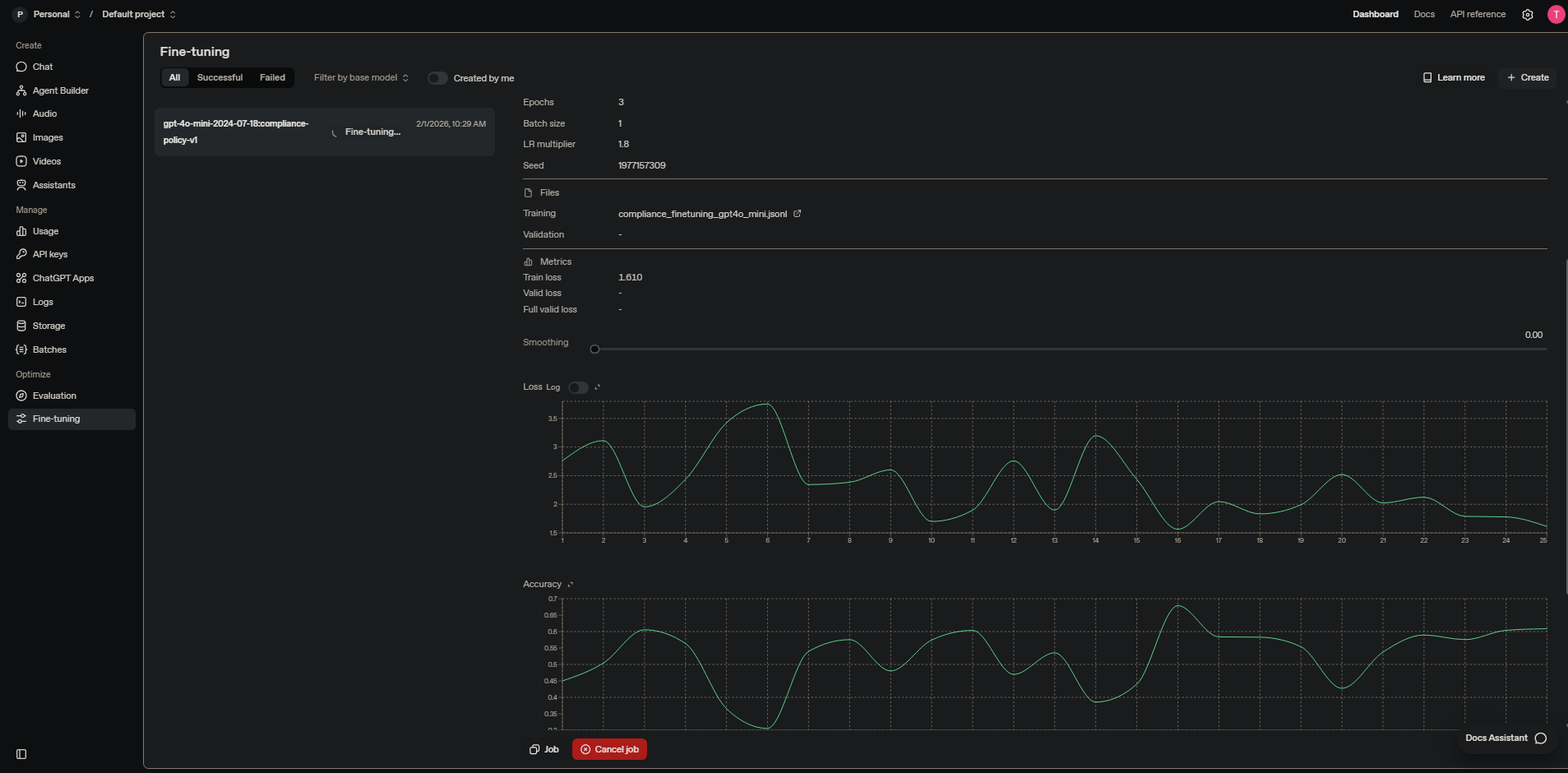The image size is (1568, 773).
Task: Click the Smoothing slider handle
Action: pyautogui.click(x=594, y=349)
